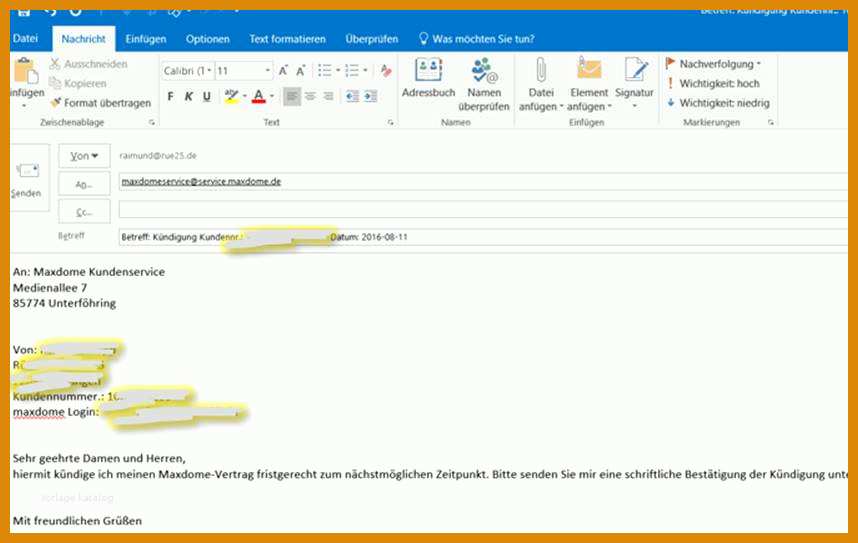Image resolution: width=858 pixels, height=543 pixels.
Task: Click Kopieren (copy)
Action: pos(78,83)
